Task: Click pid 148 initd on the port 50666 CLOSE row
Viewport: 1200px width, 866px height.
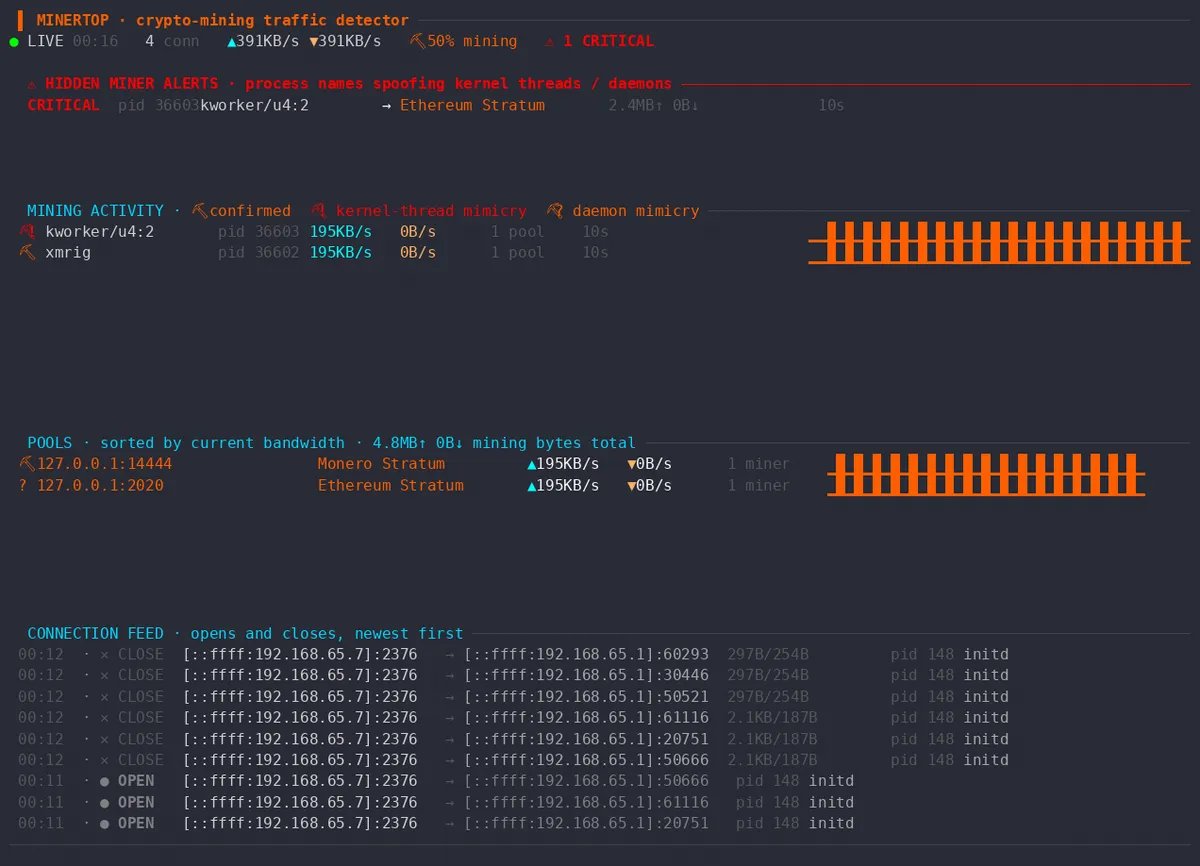Action: 950,760
